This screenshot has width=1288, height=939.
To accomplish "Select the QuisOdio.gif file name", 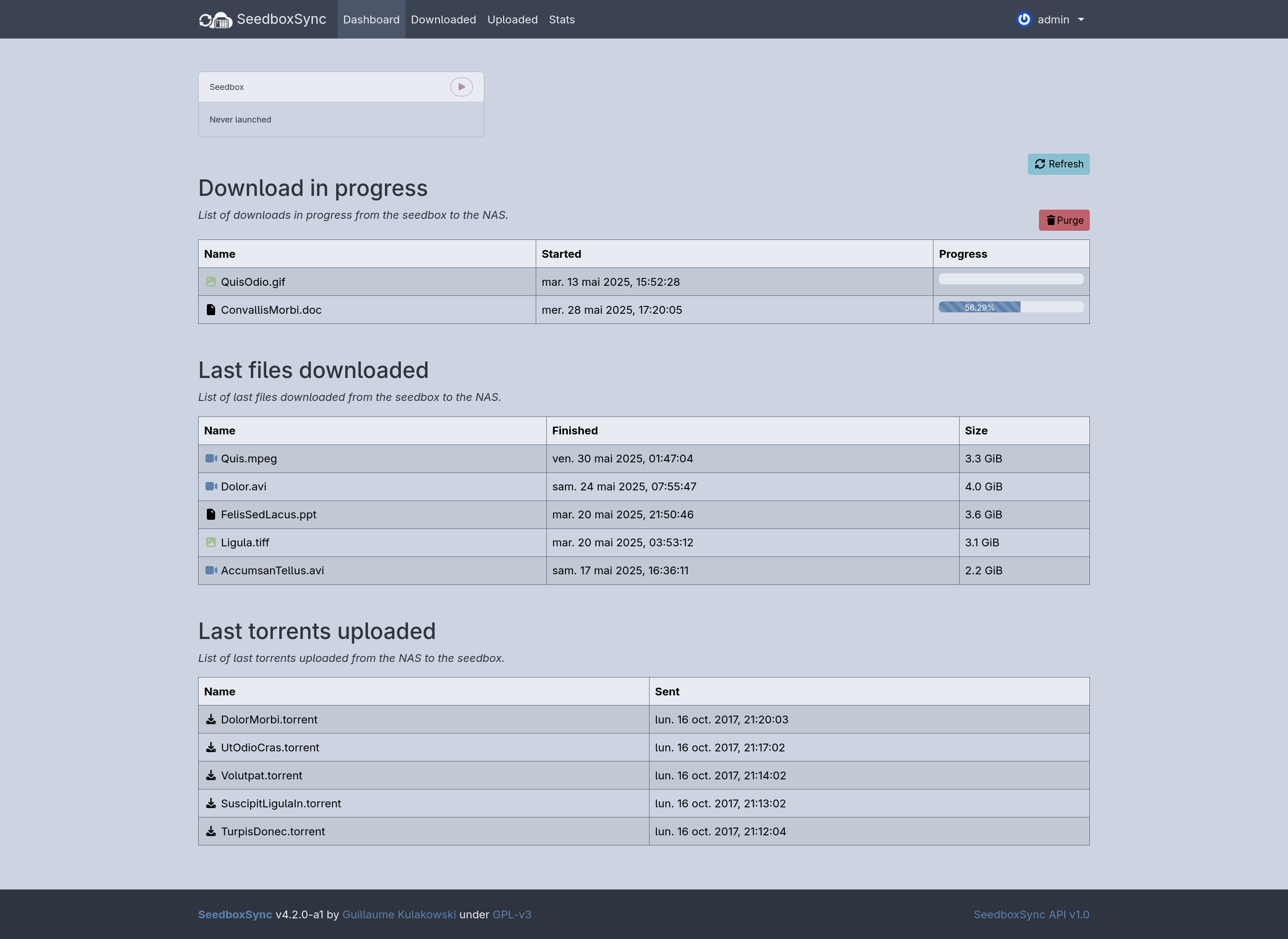I will coord(253,282).
